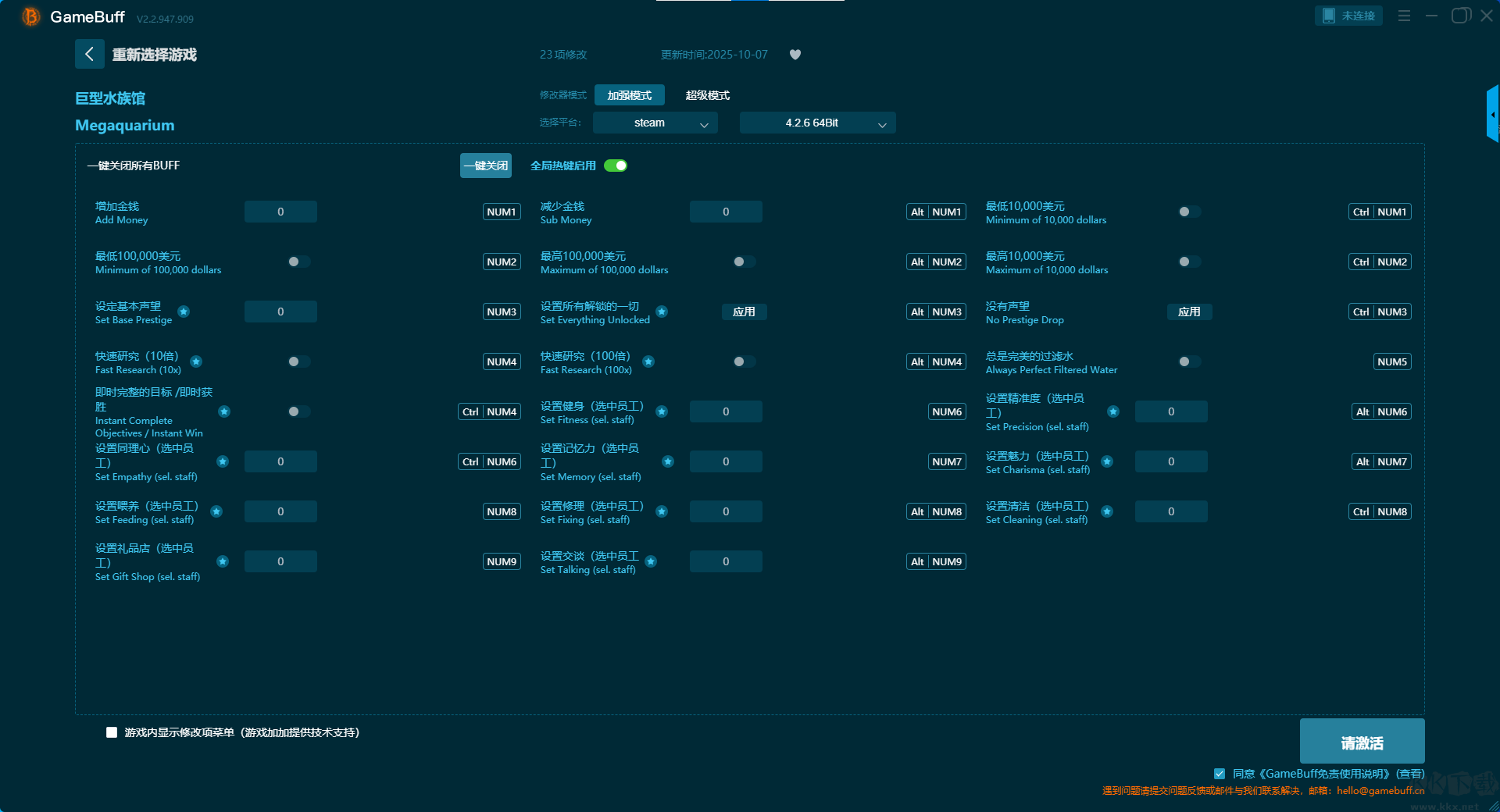
Task: Open the hamburger menu in the title bar
Action: point(1404,16)
